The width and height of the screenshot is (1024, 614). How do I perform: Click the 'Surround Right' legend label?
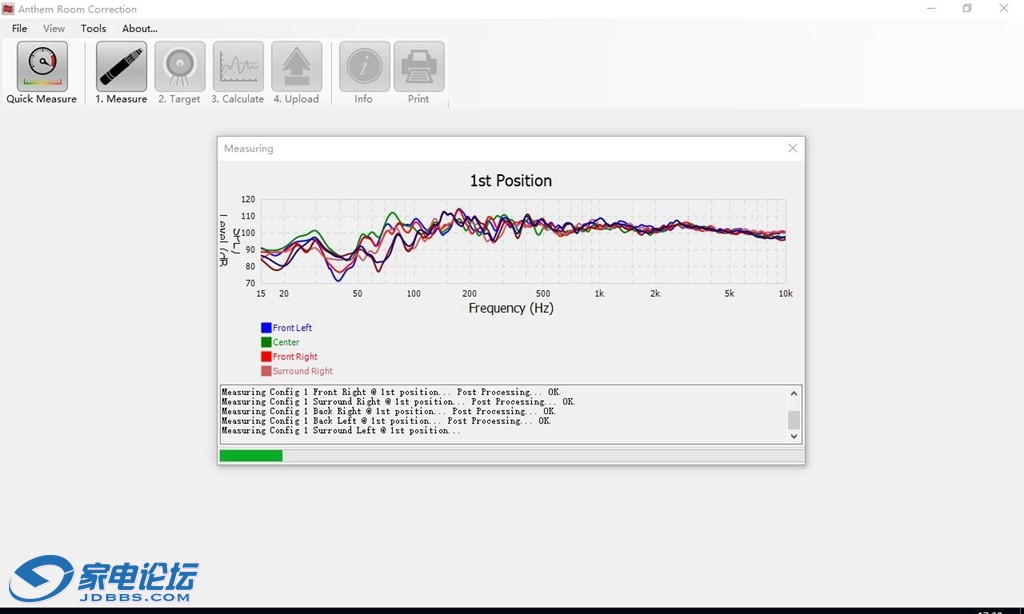pos(302,371)
